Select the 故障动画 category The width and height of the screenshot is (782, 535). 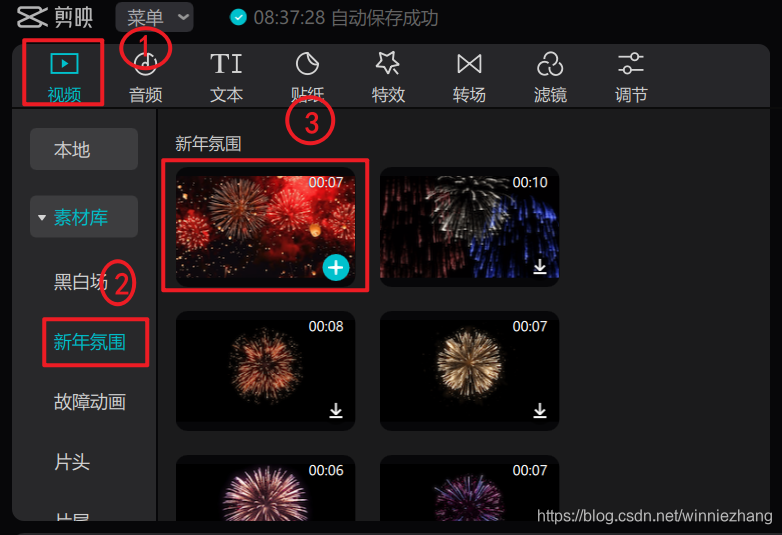tap(90, 402)
